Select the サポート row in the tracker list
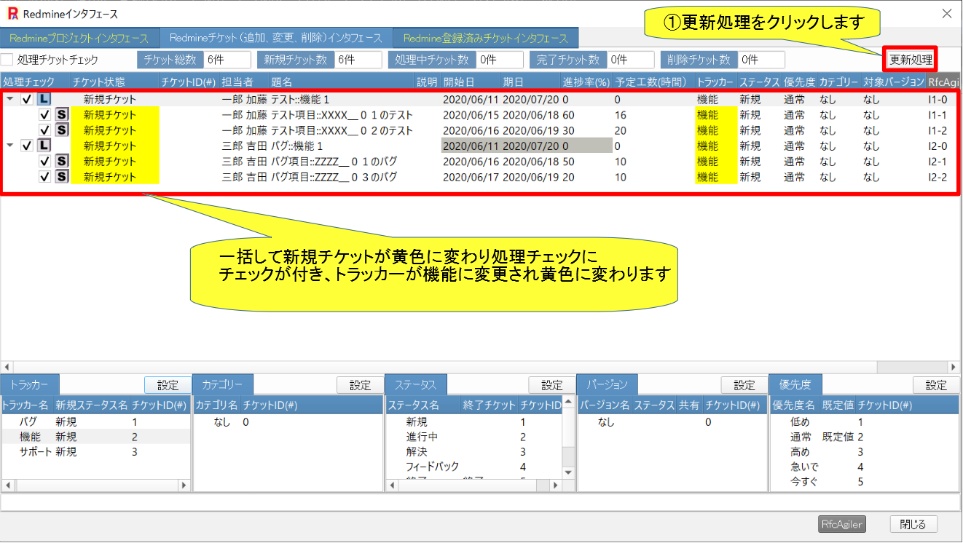 pyautogui.click(x=95, y=451)
